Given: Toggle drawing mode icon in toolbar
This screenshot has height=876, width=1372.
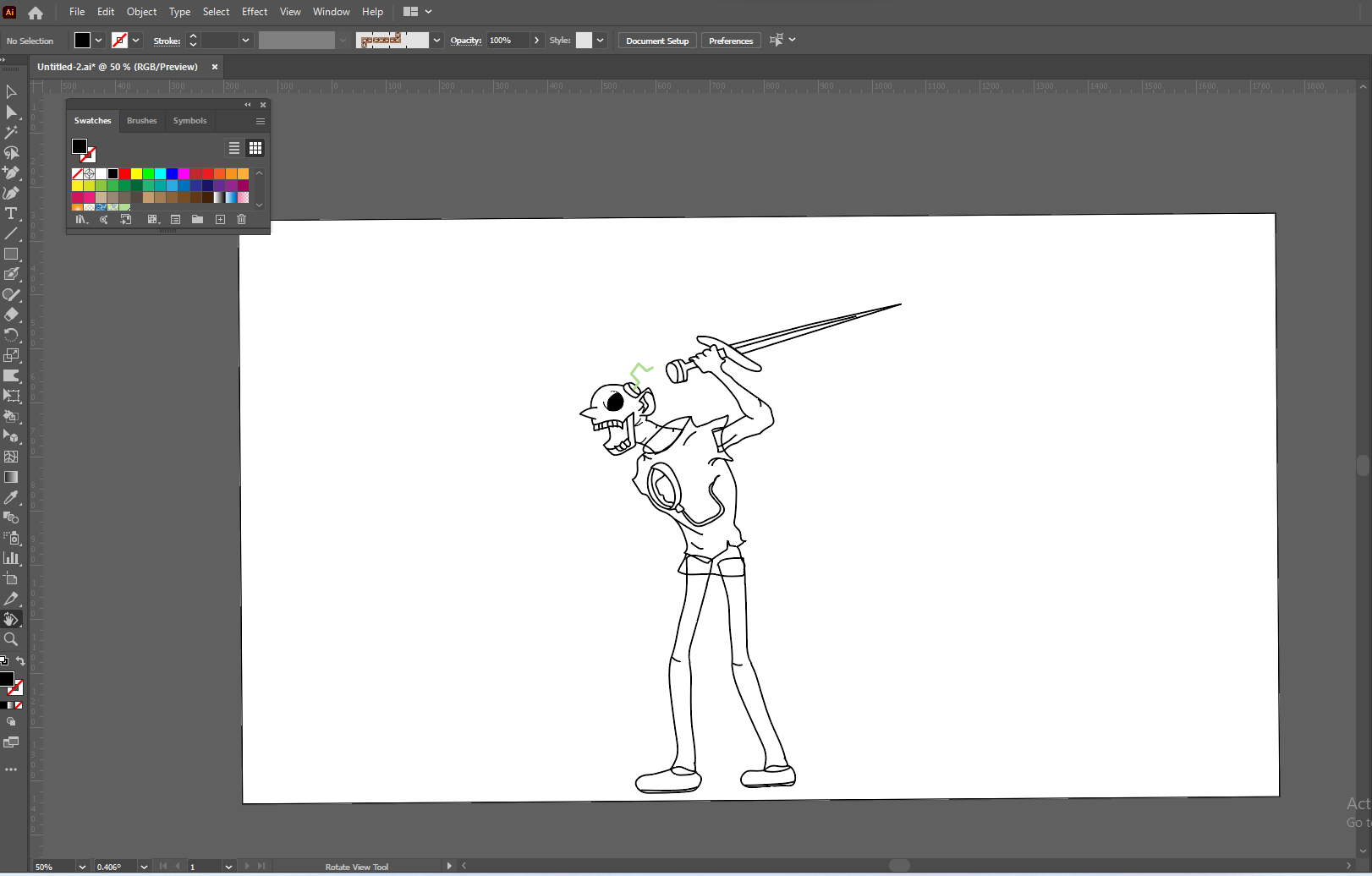Looking at the screenshot, I should point(11,722).
